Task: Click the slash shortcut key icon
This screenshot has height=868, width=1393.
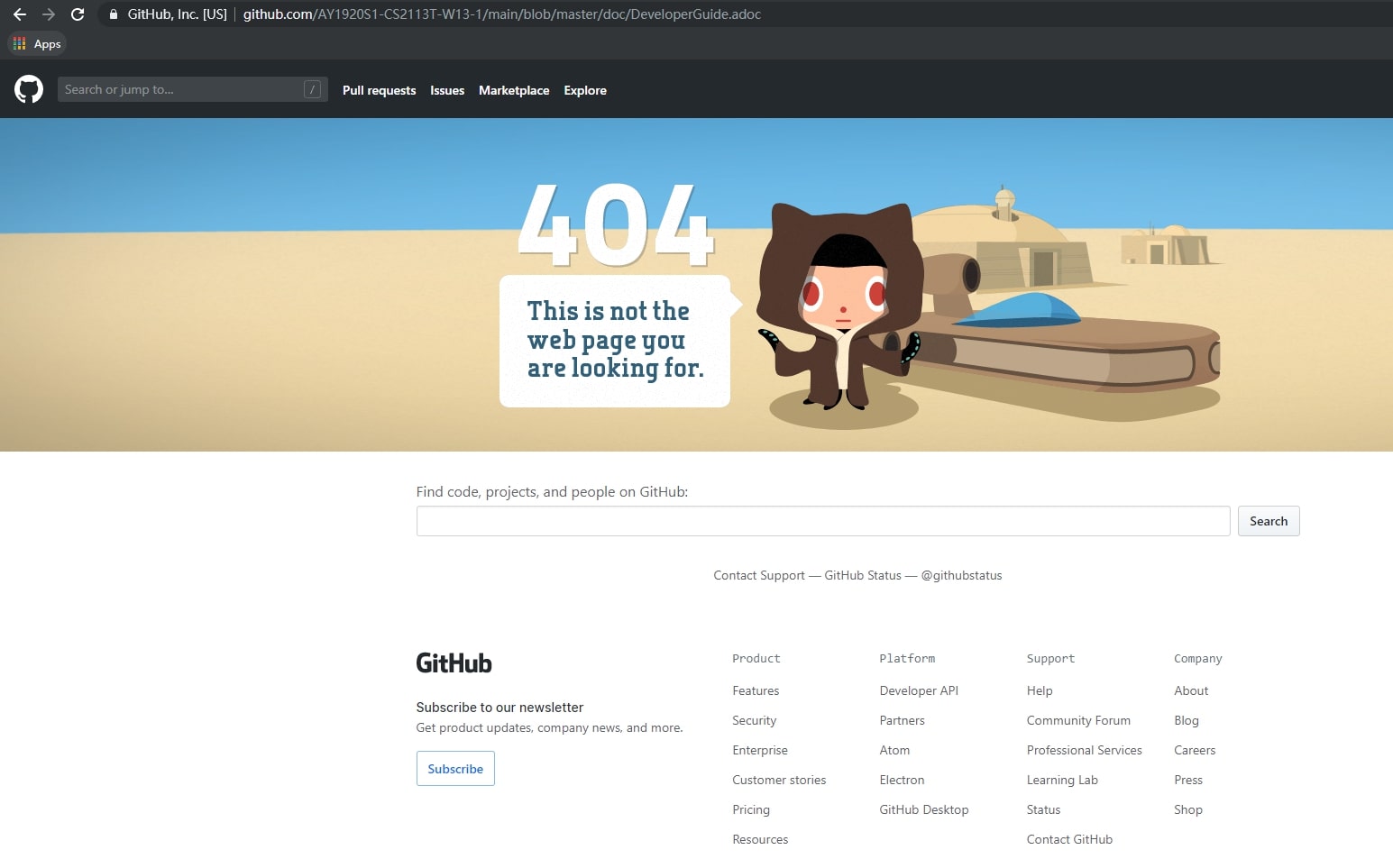Action: click(x=312, y=89)
